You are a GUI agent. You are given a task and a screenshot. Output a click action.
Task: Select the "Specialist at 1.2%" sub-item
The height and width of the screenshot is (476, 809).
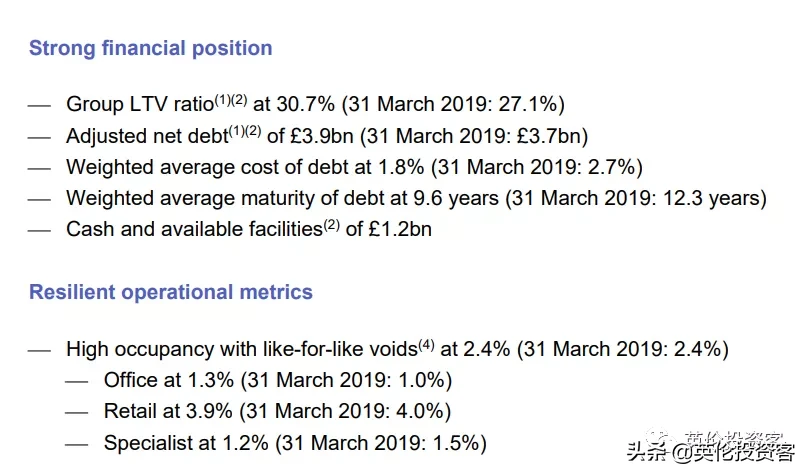click(294, 442)
